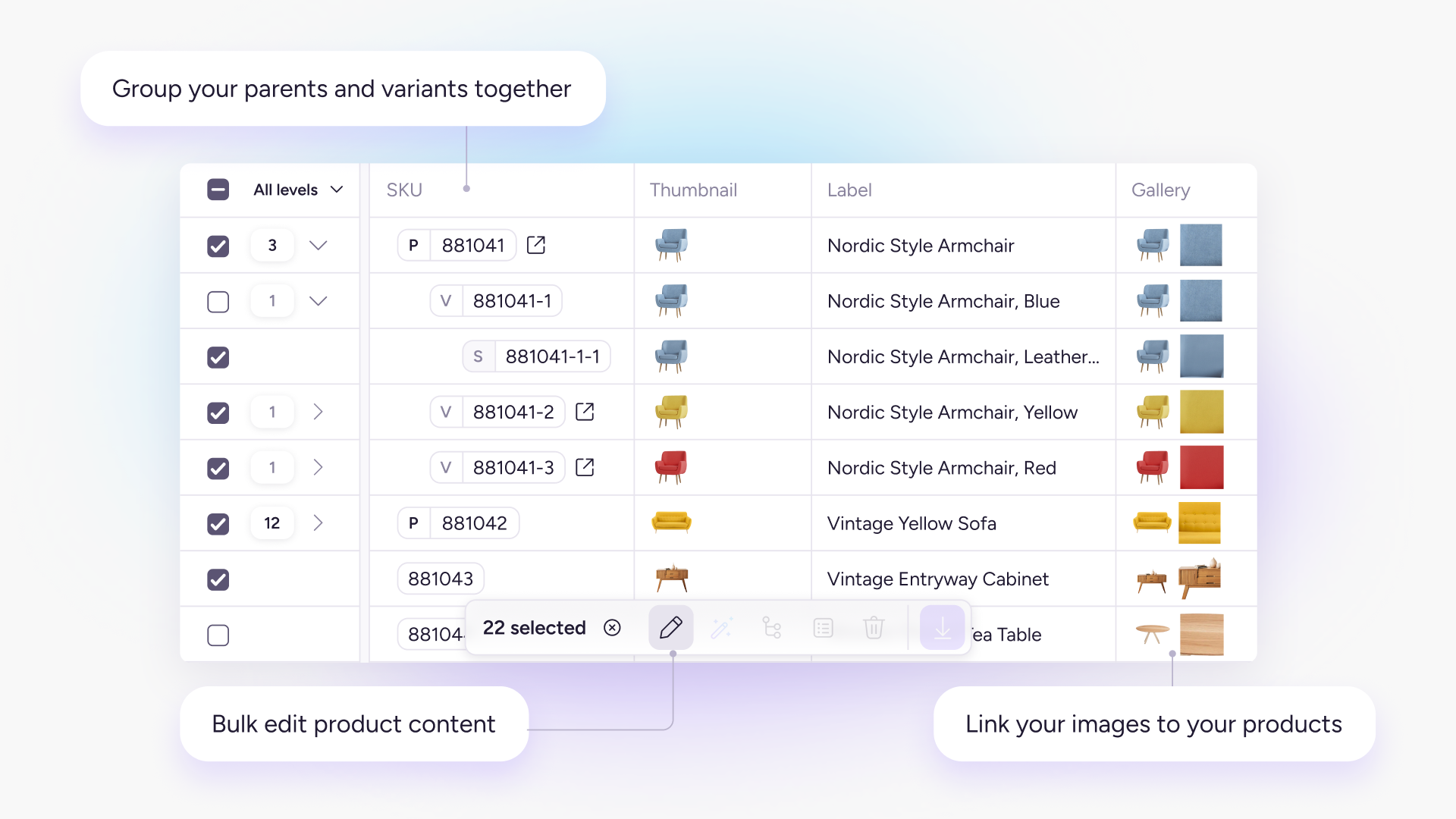Check the 881041-1 row checkbox
Screen dimensions: 1456x819
[218, 301]
